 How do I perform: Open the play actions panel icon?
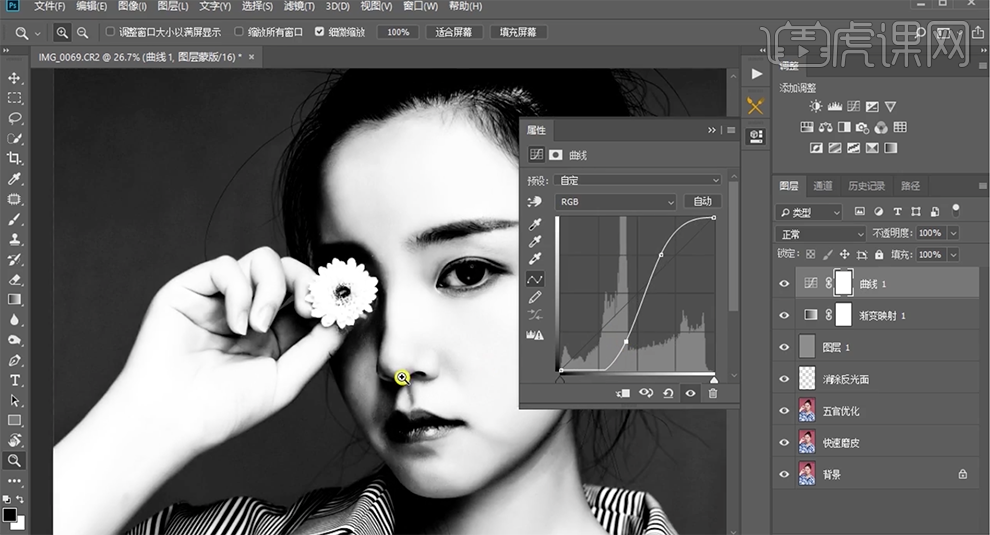(756, 74)
